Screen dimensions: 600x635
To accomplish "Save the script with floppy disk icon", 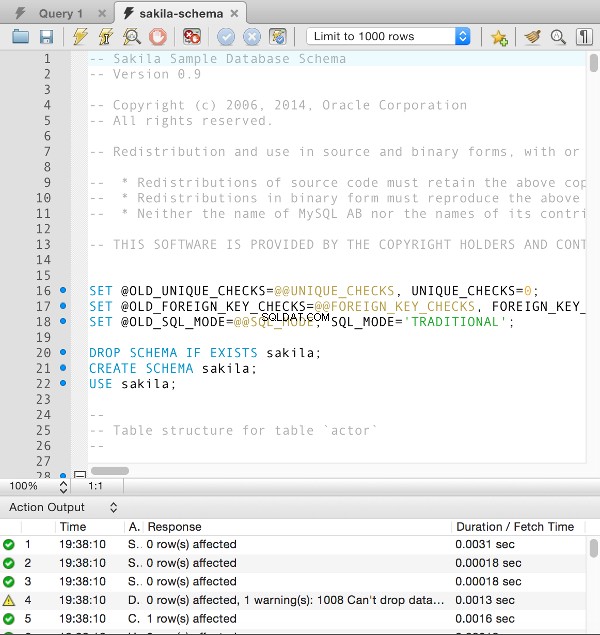I will [47, 37].
